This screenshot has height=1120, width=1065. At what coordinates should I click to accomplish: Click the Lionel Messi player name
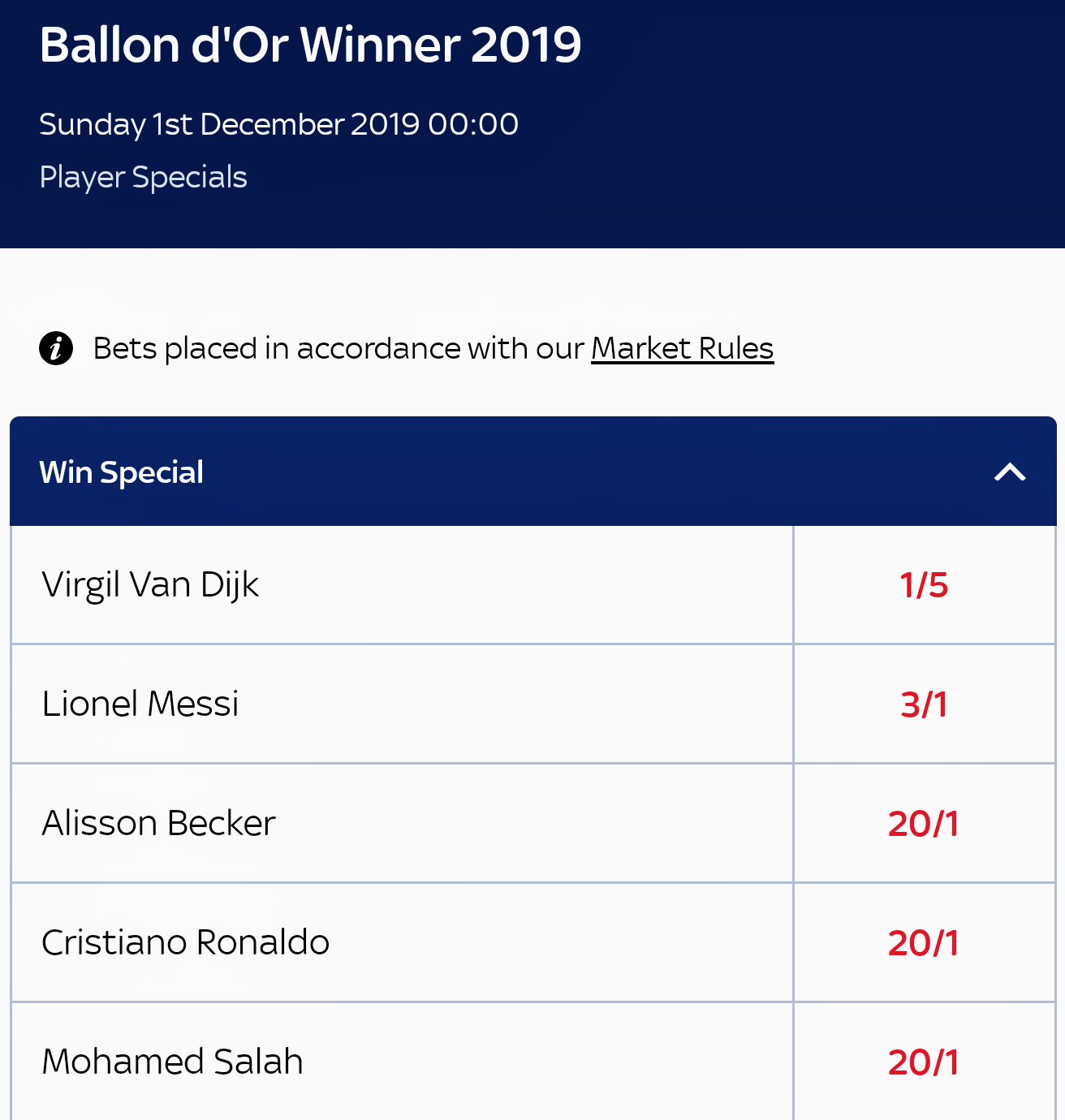coord(140,704)
